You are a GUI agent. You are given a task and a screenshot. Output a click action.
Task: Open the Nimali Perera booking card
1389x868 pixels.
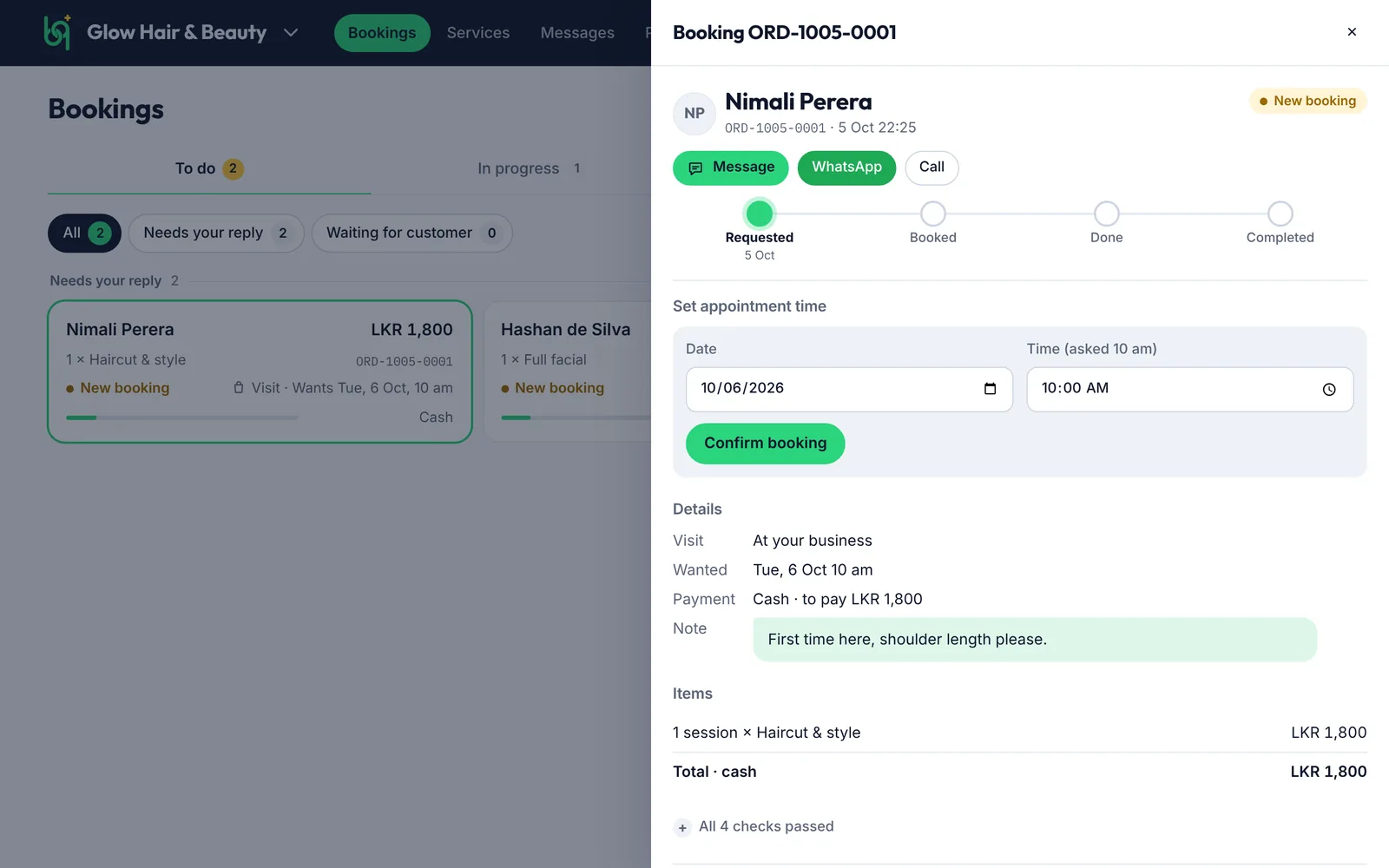[260, 372]
